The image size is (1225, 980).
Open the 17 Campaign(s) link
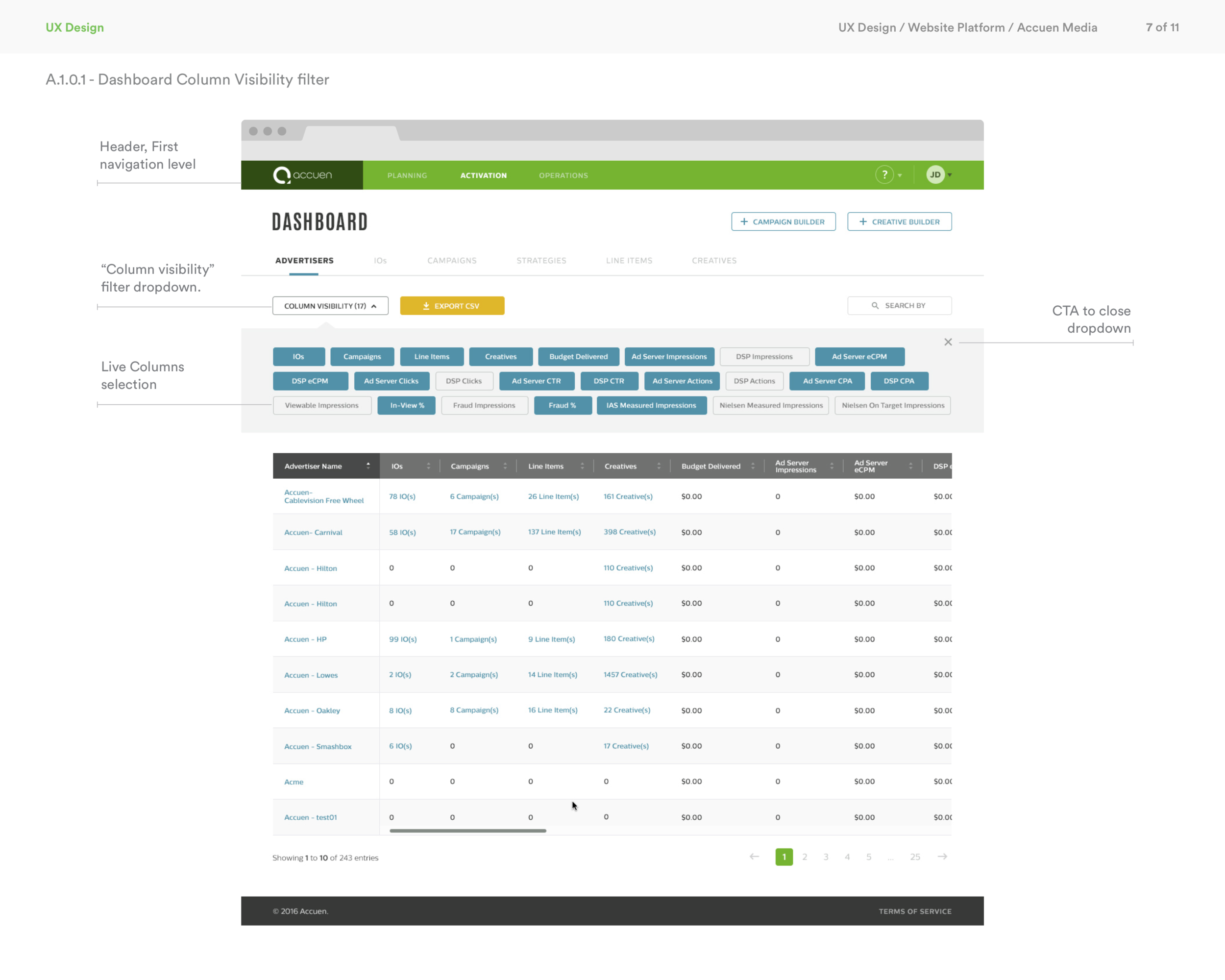475,532
